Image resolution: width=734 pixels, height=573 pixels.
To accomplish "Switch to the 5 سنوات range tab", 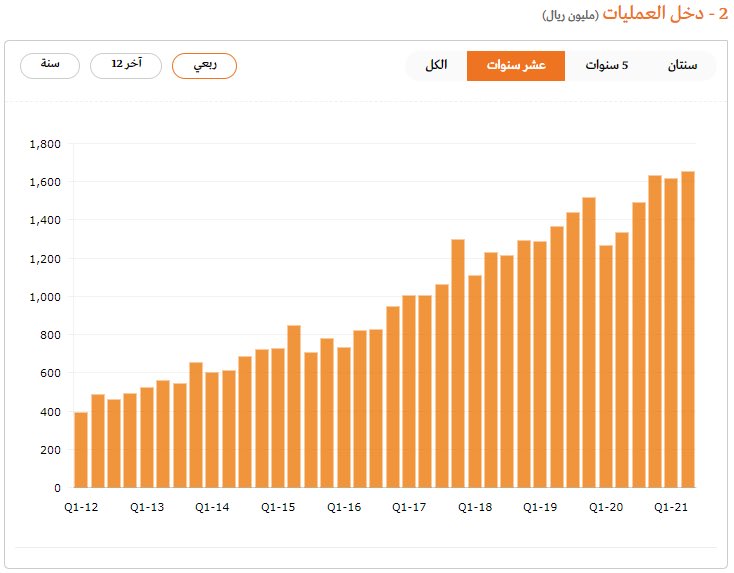I will (606, 66).
